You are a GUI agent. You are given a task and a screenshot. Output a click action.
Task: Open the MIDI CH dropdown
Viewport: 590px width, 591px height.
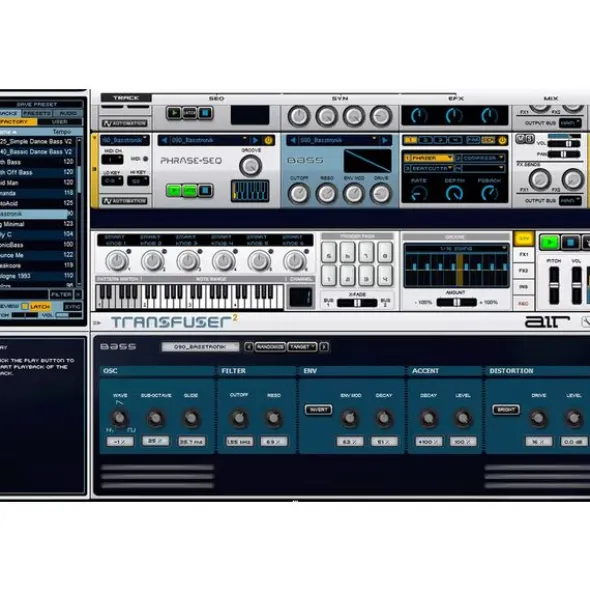tap(112, 160)
